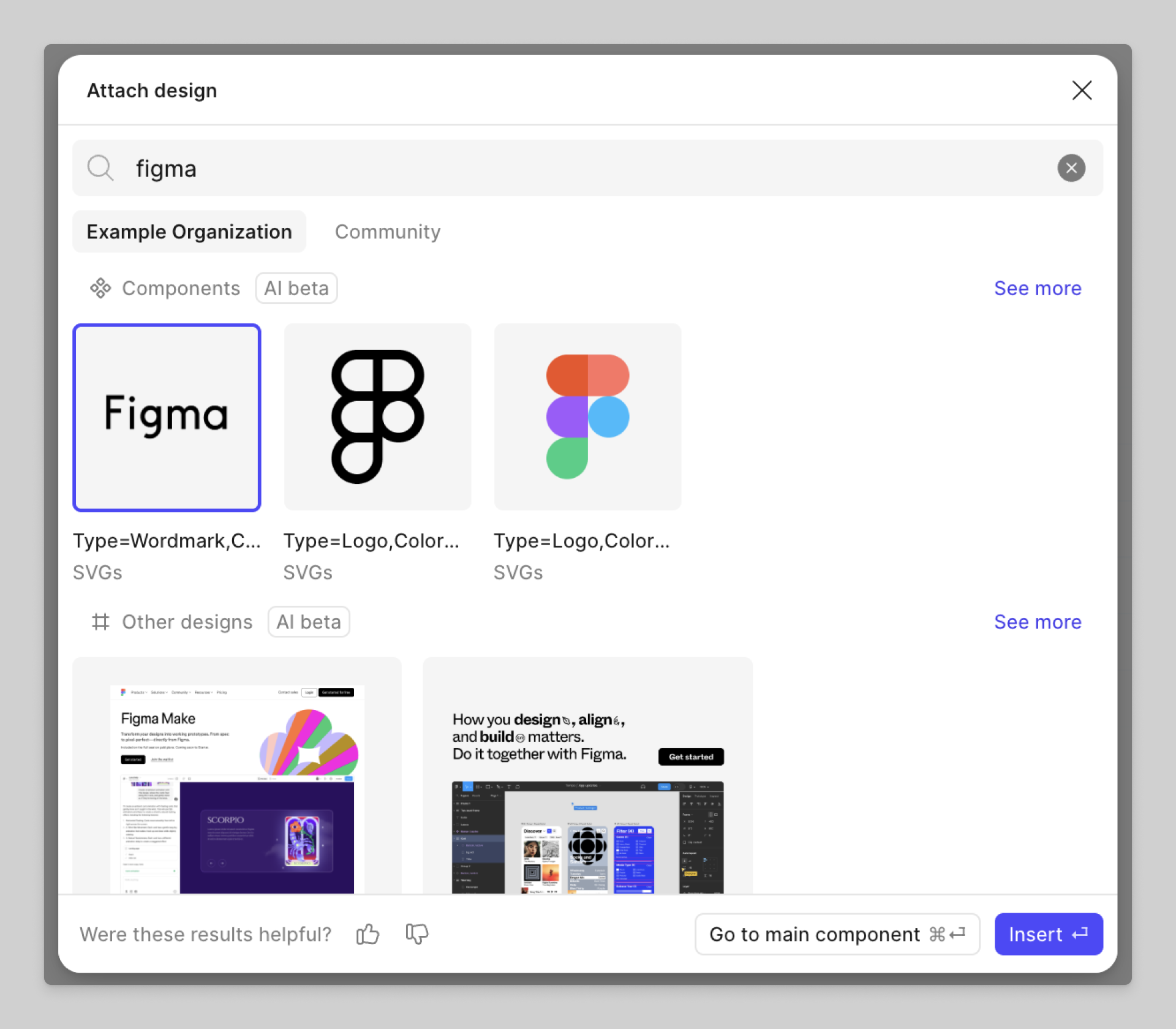Select the colorful Figma logo component

point(587,417)
